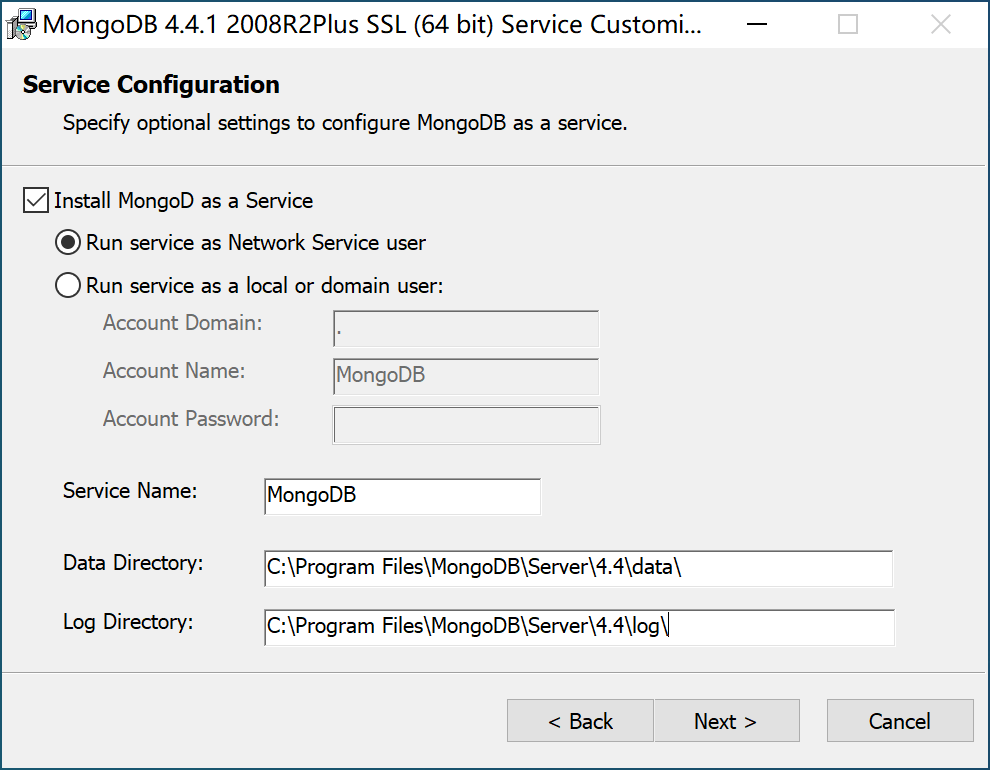Cancel the MongoDB installation

click(900, 720)
